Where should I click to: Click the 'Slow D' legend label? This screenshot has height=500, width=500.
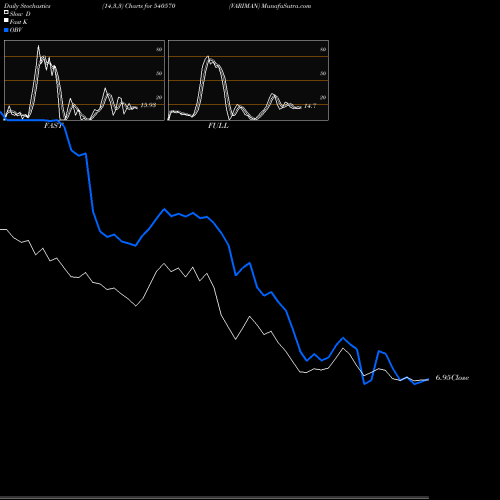point(20,14)
